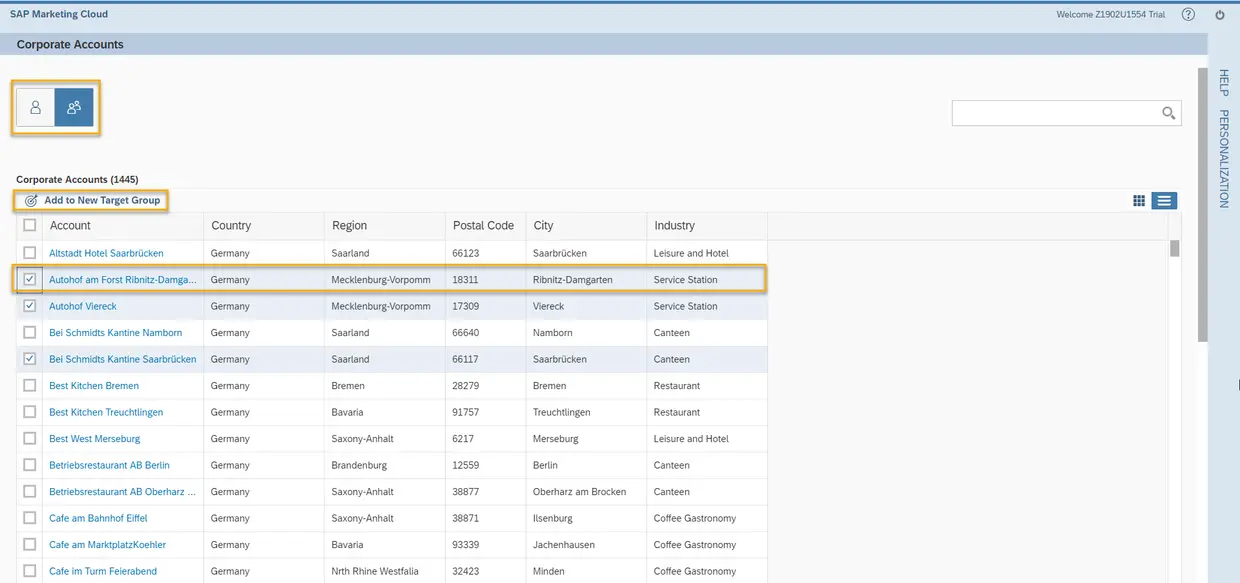Image resolution: width=1240 pixels, height=583 pixels.
Task: Open the City column header menu
Action: (586, 226)
